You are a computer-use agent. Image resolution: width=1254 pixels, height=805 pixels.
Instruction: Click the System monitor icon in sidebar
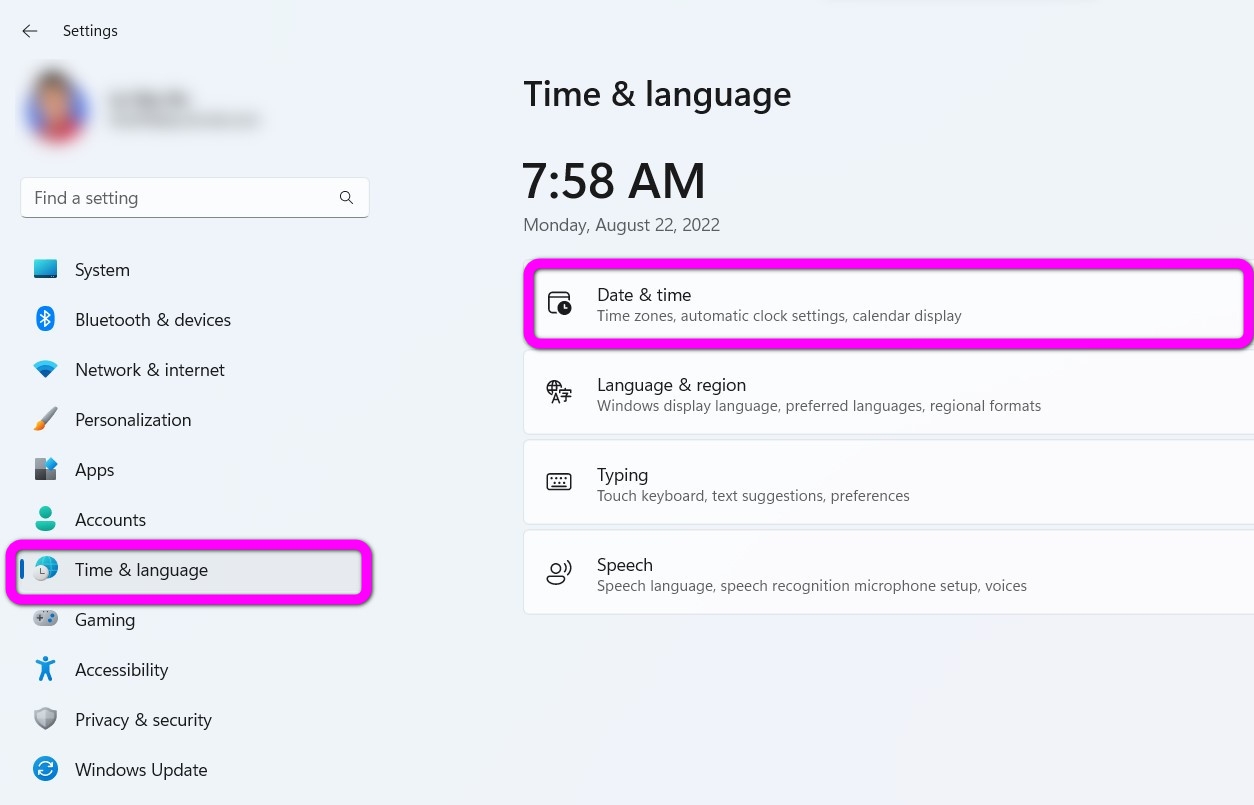pyautogui.click(x=45, y=269)
